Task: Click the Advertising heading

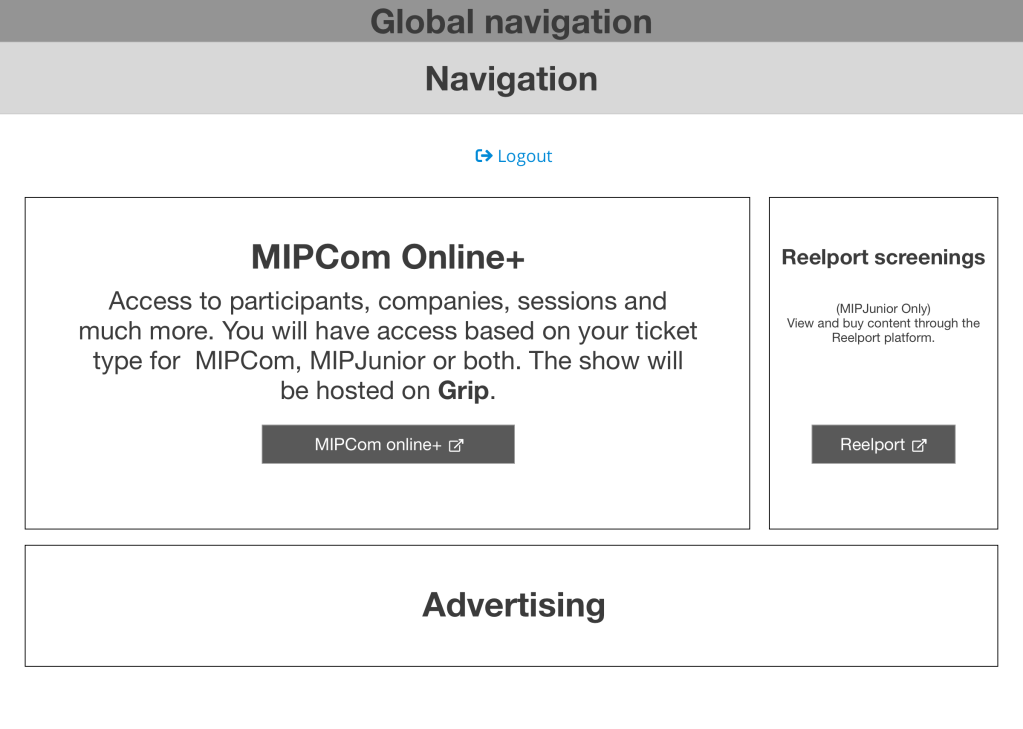Action: [x=513, y=605]
